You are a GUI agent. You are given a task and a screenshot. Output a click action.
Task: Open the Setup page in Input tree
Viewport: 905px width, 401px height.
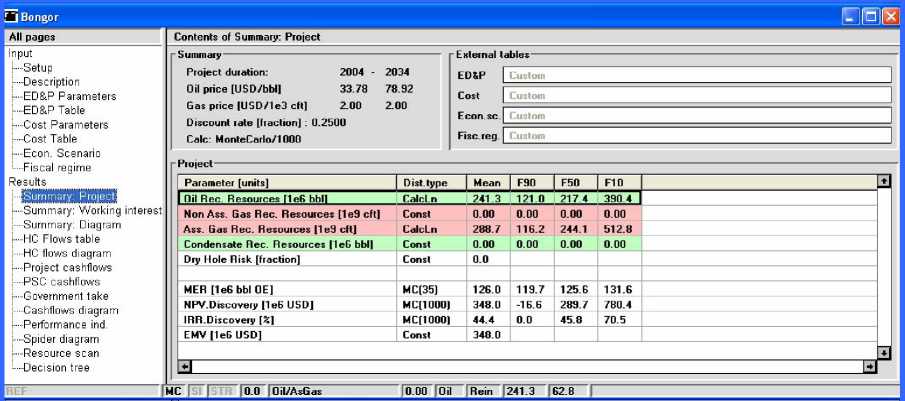[x=38, y=68]
